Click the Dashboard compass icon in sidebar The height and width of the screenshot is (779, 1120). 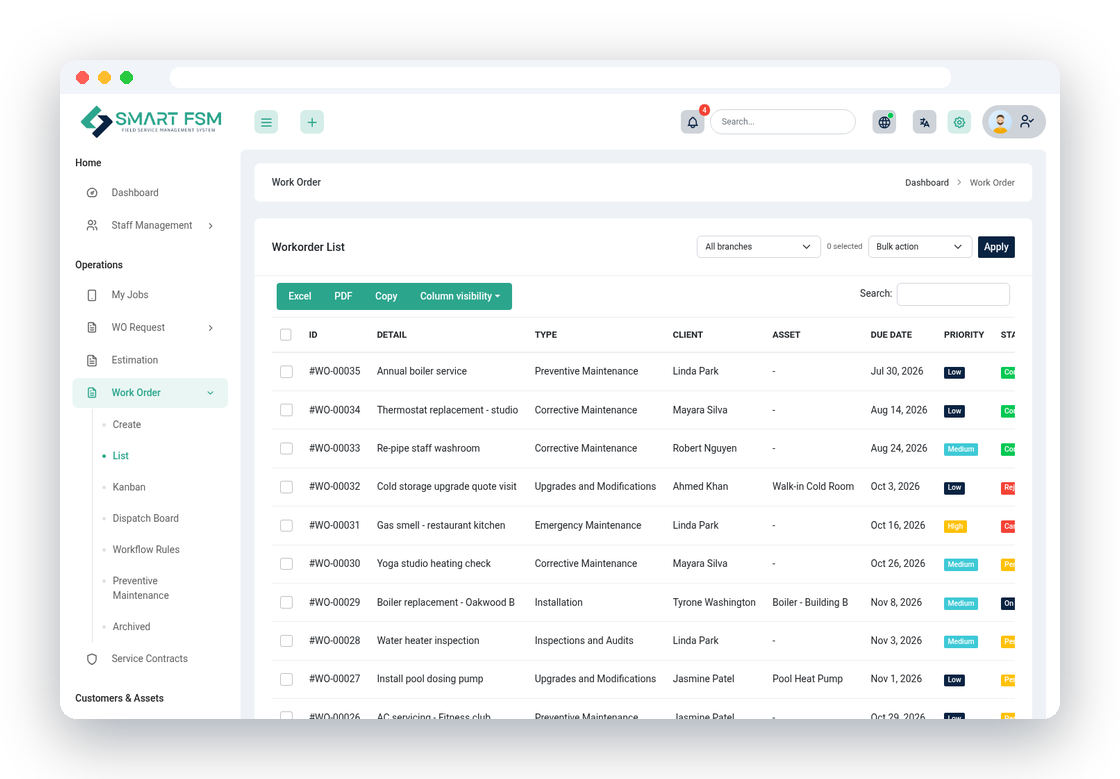(92, 193)
